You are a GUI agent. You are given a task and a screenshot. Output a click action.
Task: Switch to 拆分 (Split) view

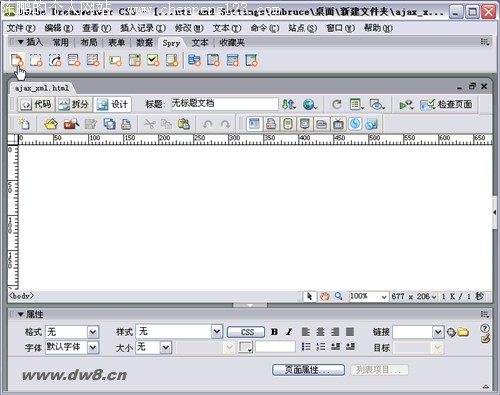(x=74, y=105)
